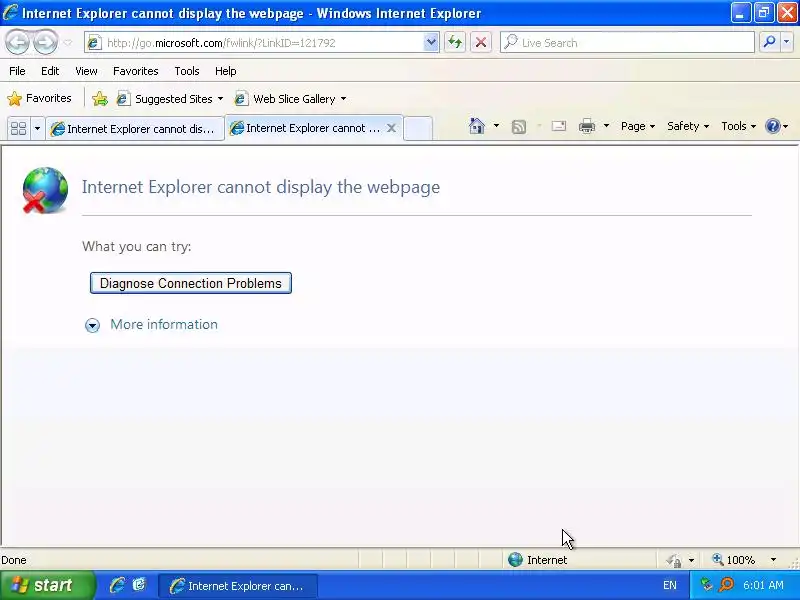The image size is (800, 600).
Task: Expand Suggested Sites dropdown arrow
Action: 220,99
